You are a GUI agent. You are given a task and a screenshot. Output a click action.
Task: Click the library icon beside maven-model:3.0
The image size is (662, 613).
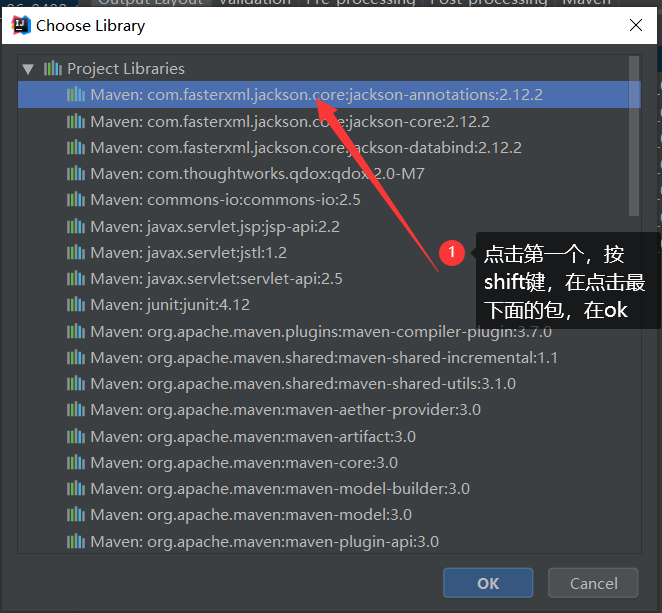click(x=76, y=515)
